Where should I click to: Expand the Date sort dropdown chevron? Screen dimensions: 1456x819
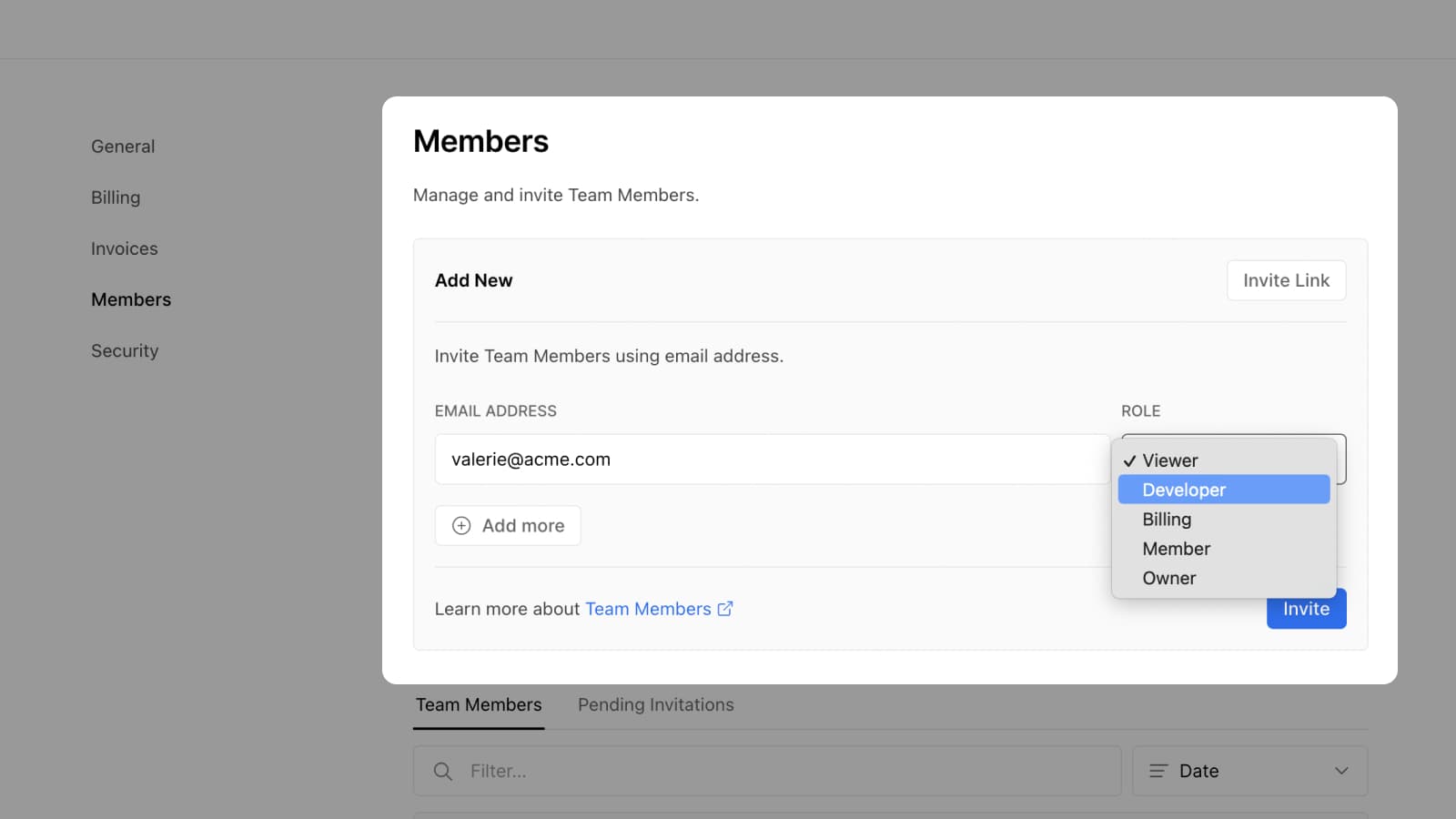(x=1340, y=771)
